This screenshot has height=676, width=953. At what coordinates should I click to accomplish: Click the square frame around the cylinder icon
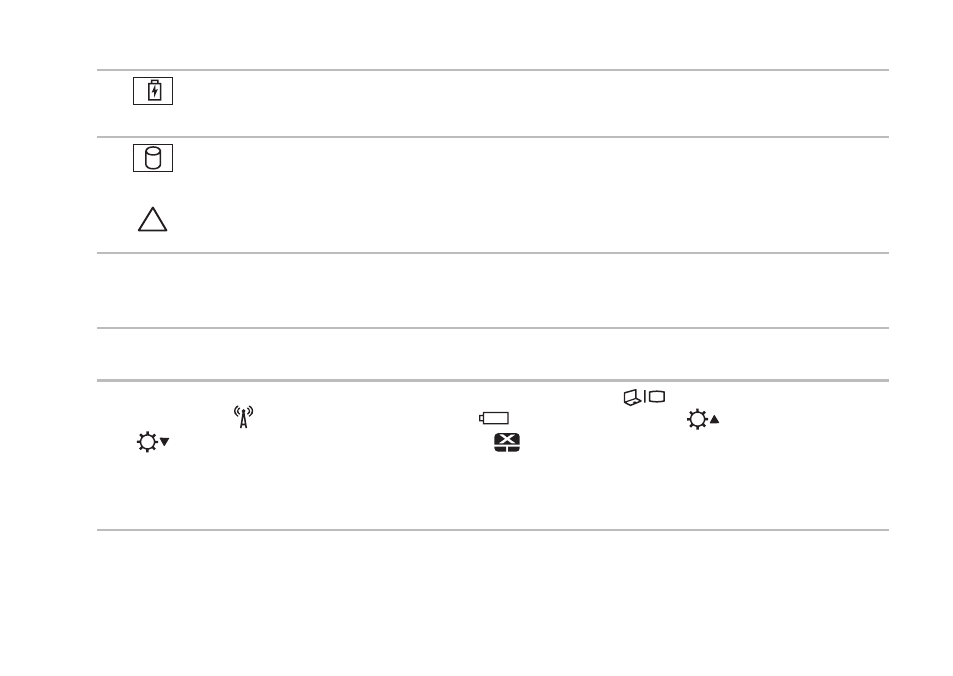coord(153,158)
